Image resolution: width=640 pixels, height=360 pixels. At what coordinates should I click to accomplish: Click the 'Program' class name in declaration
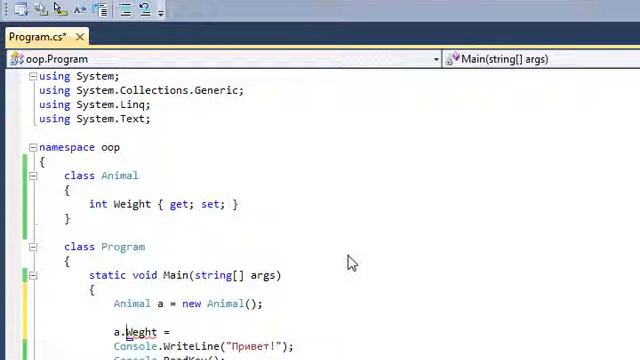tap(123, 247)
